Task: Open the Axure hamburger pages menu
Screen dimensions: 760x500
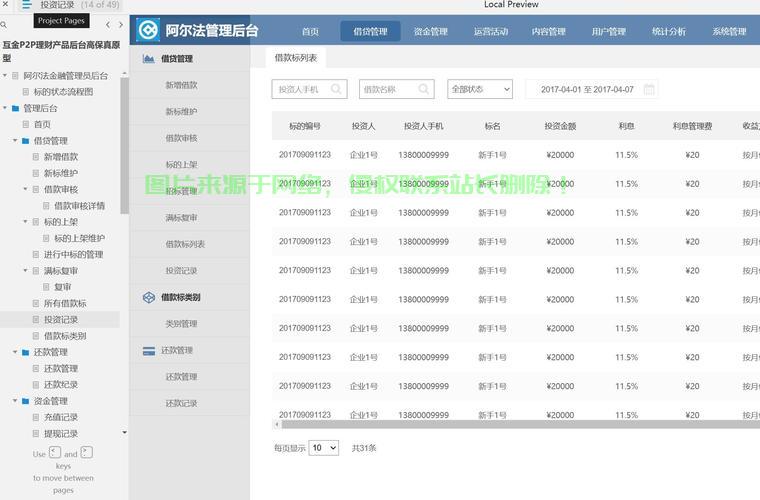Action: 26,5
